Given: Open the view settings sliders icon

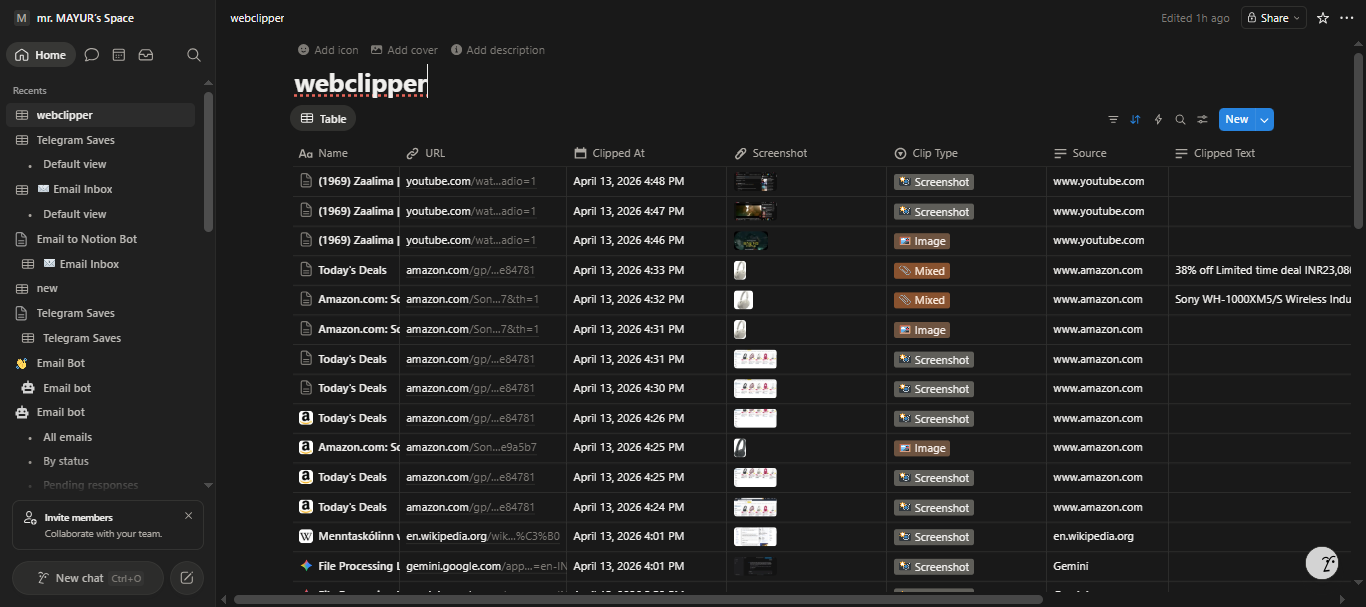Looking at the screenshot, I should pos(1202,119).
